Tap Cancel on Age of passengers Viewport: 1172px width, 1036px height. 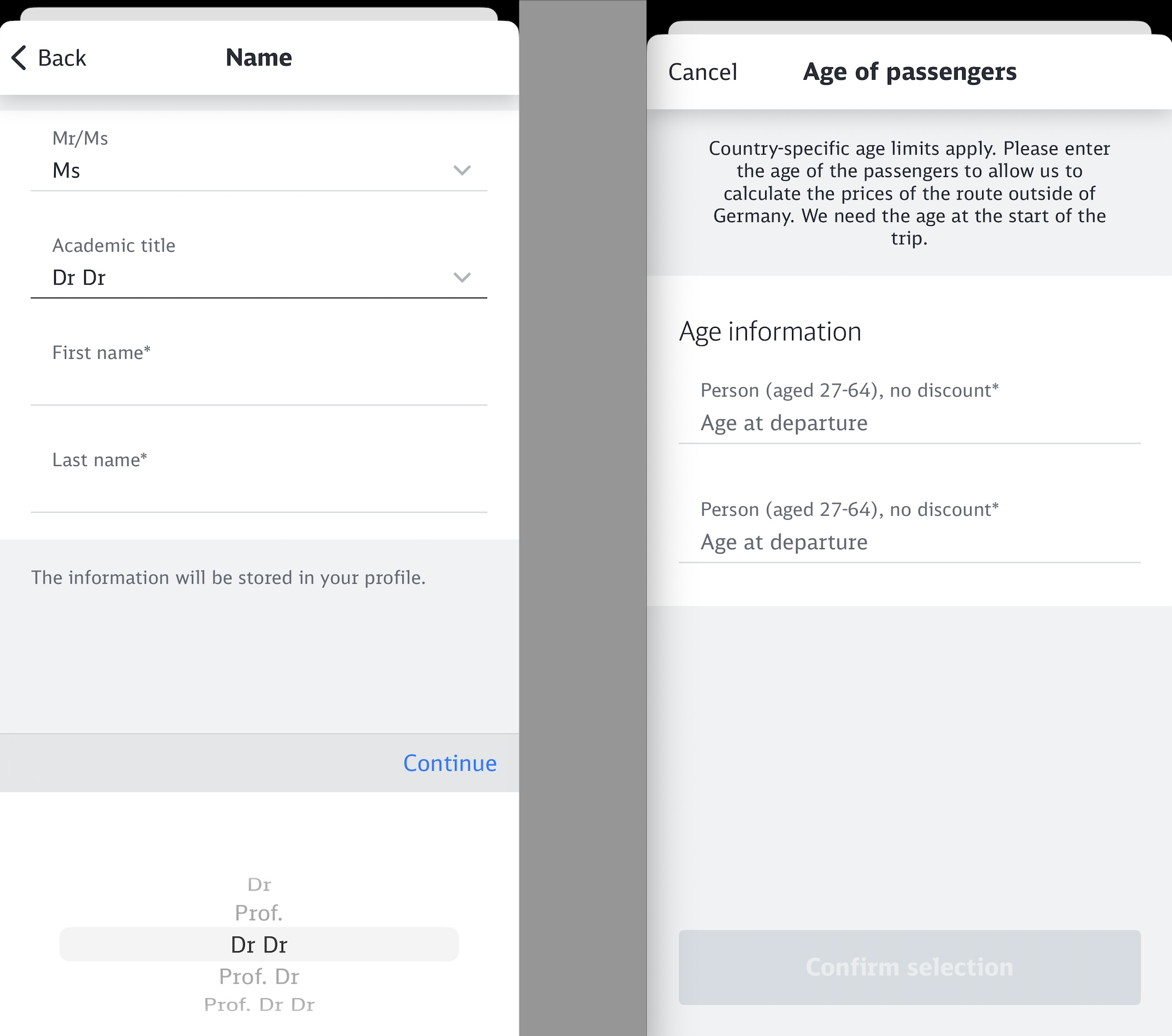(702, 72)
